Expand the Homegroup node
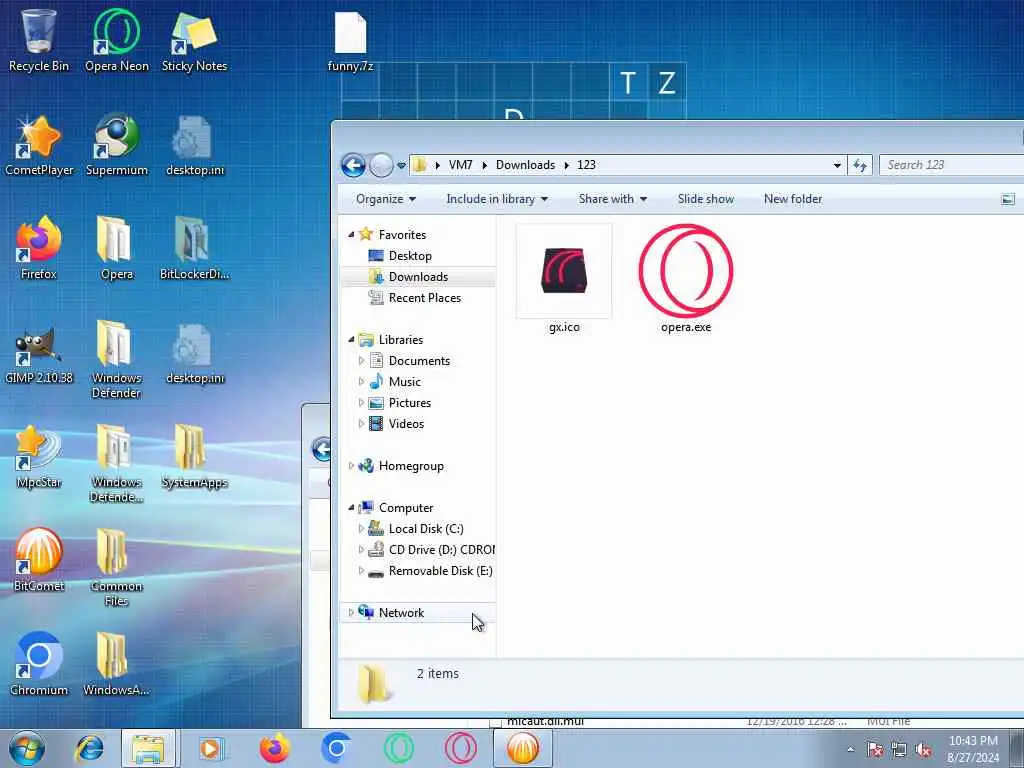This screenshot has height=768, width=1024. [351, 466]
